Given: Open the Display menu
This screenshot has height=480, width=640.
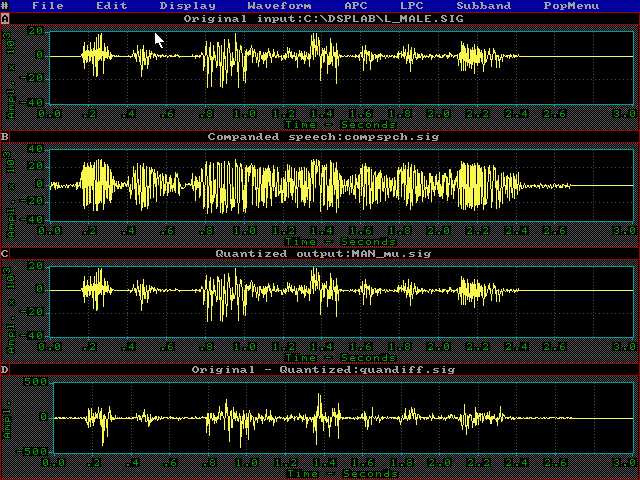Looking at the screenshot, I should click(x=188, y=6).
